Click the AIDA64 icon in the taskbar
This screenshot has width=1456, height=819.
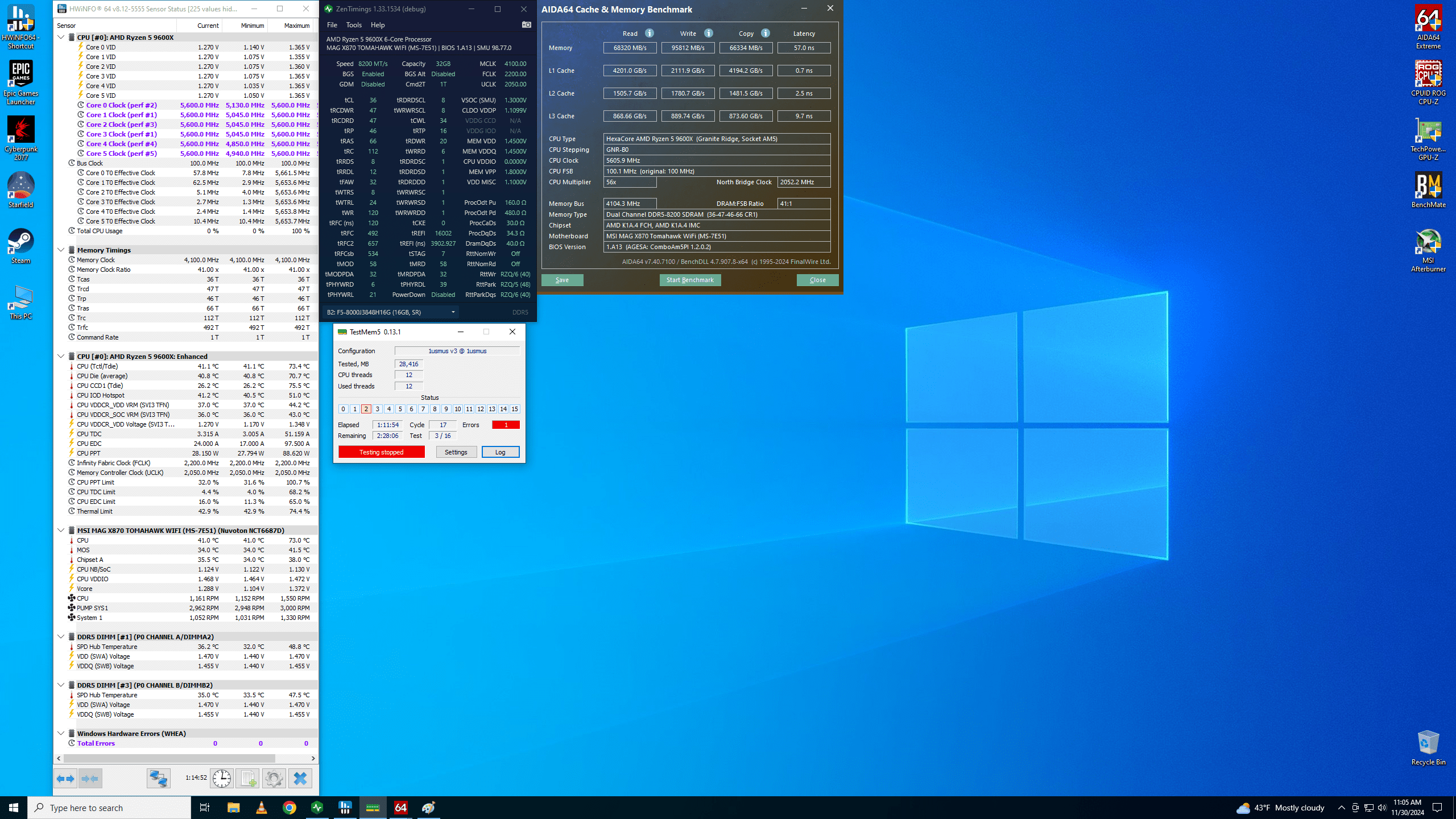tap(400, 808)
